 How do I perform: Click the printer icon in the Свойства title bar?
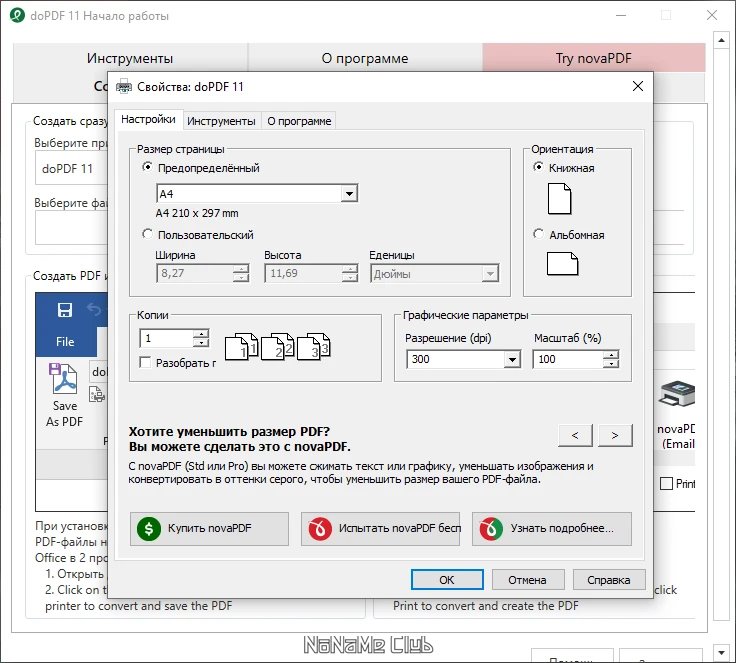coord(124,86)
